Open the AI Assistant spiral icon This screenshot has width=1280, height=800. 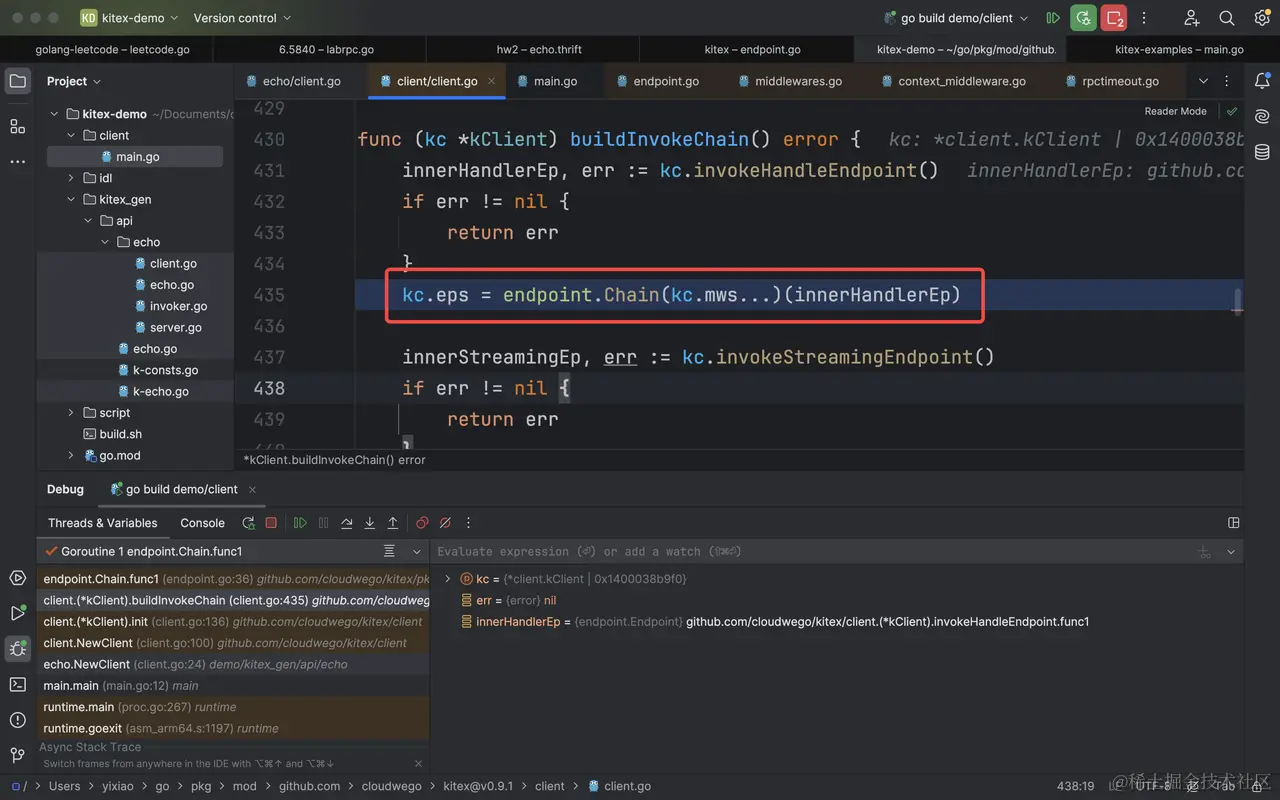point(1262,117)
